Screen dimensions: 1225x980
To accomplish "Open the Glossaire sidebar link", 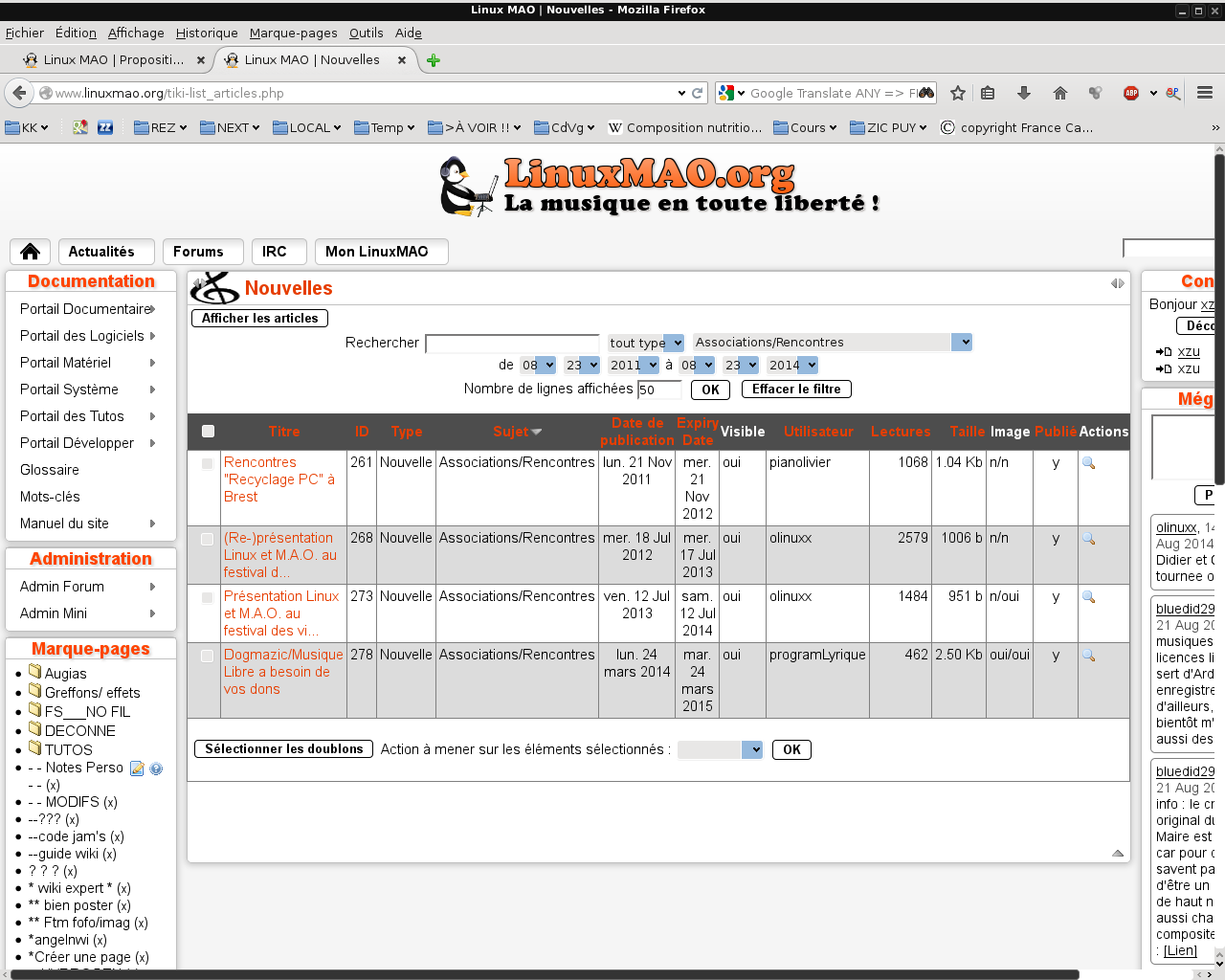I will [50, 470].
